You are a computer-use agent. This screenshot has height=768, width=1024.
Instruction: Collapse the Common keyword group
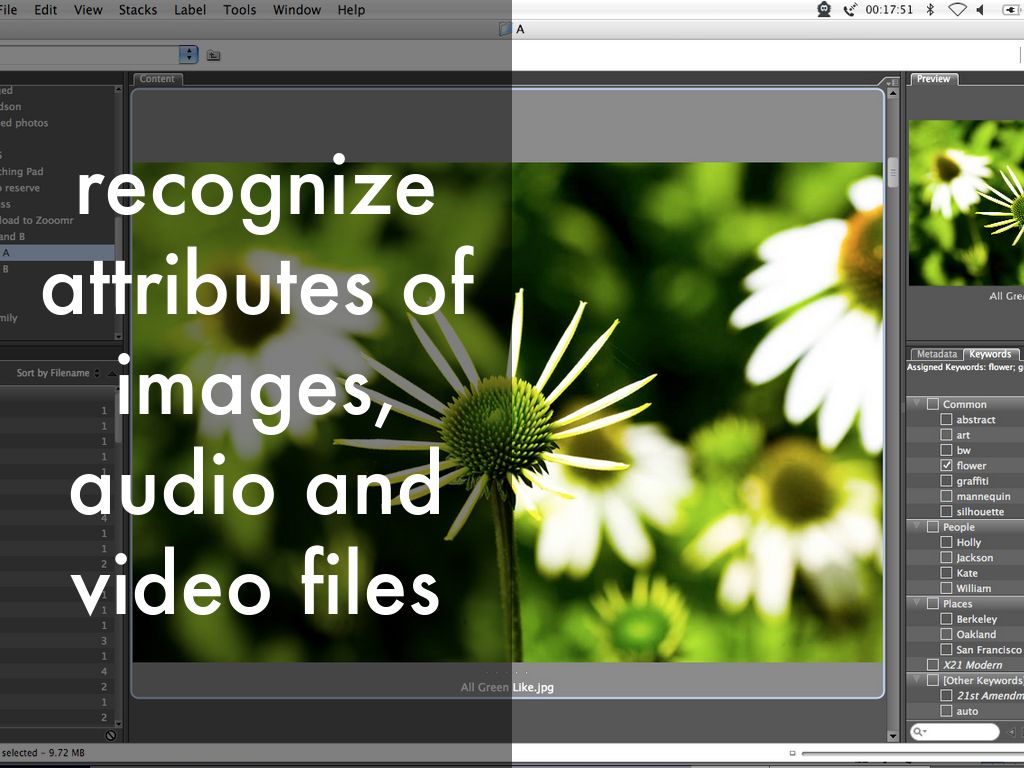[915, 404]
